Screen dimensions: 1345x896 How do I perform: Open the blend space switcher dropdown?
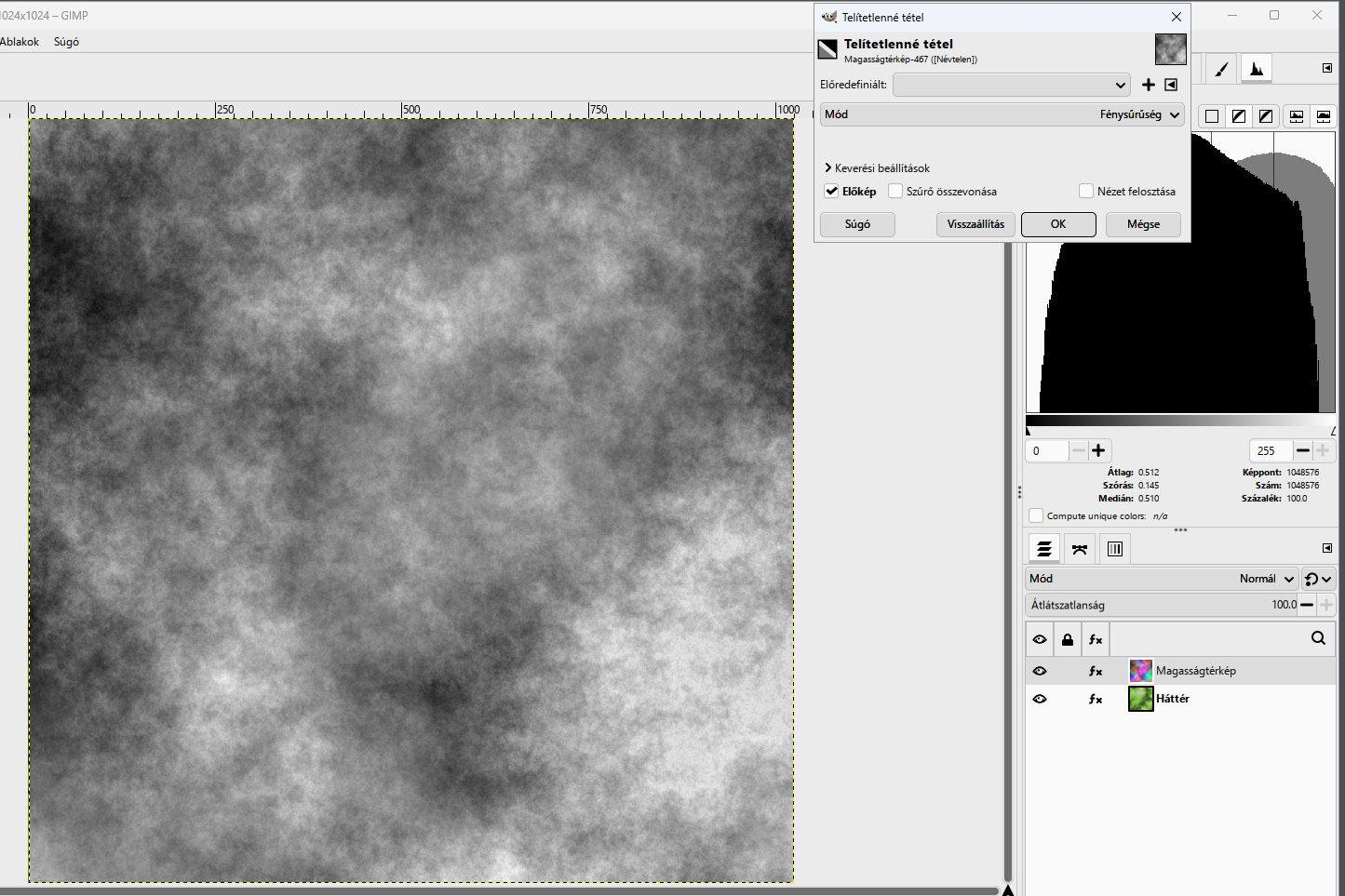point(1318,579)
